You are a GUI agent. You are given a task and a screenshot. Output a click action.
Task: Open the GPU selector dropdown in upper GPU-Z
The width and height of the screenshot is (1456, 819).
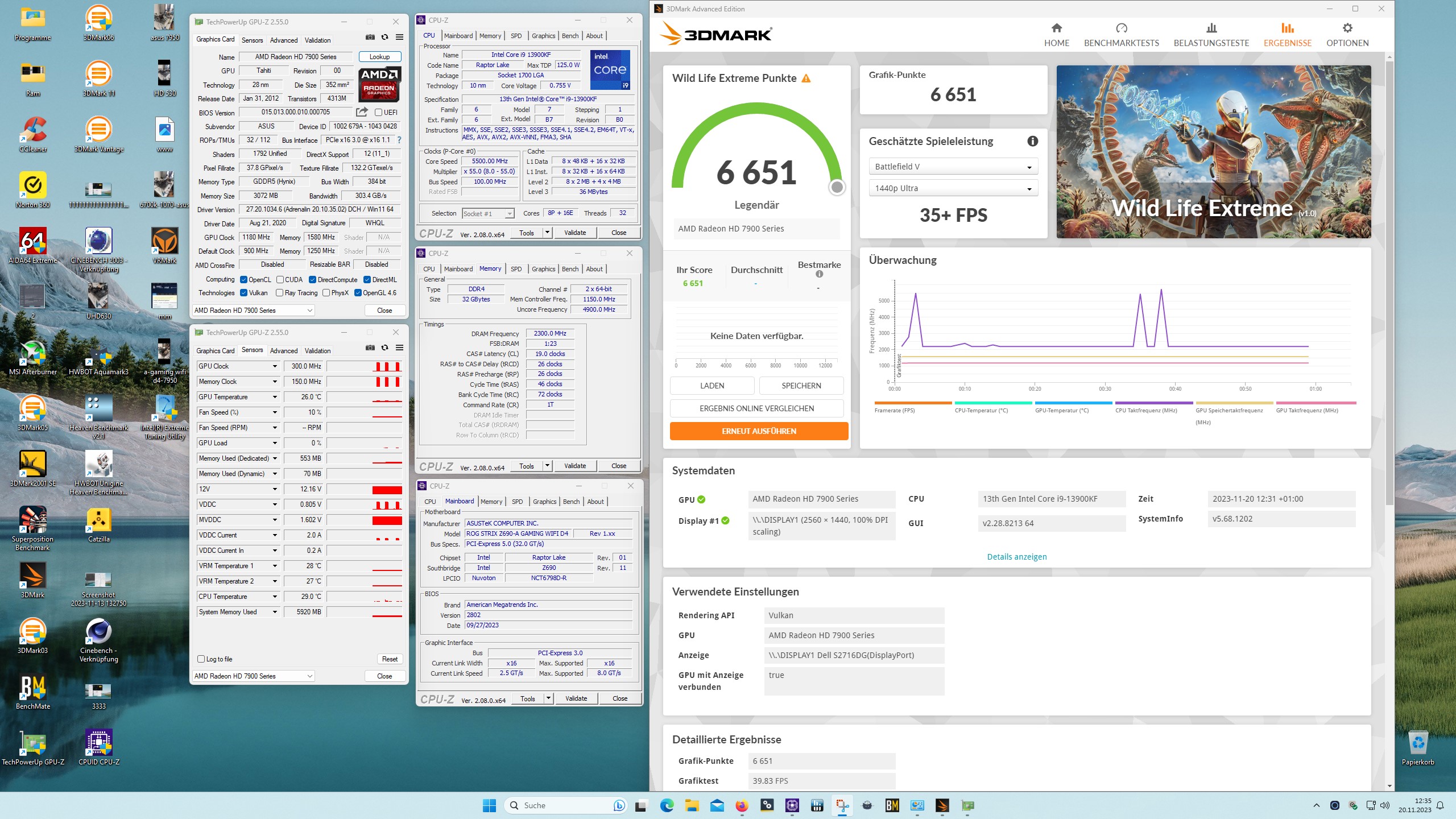(254, 311)
